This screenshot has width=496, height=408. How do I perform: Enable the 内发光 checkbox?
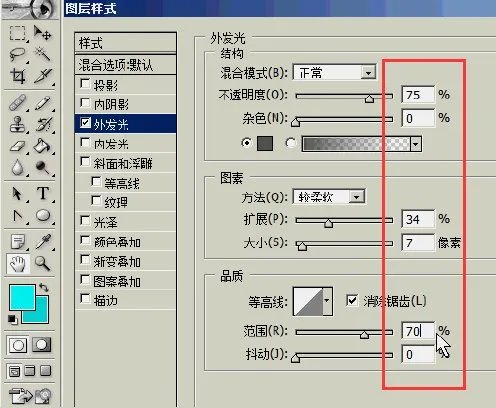pyautogui.click(x=85, y=143)
